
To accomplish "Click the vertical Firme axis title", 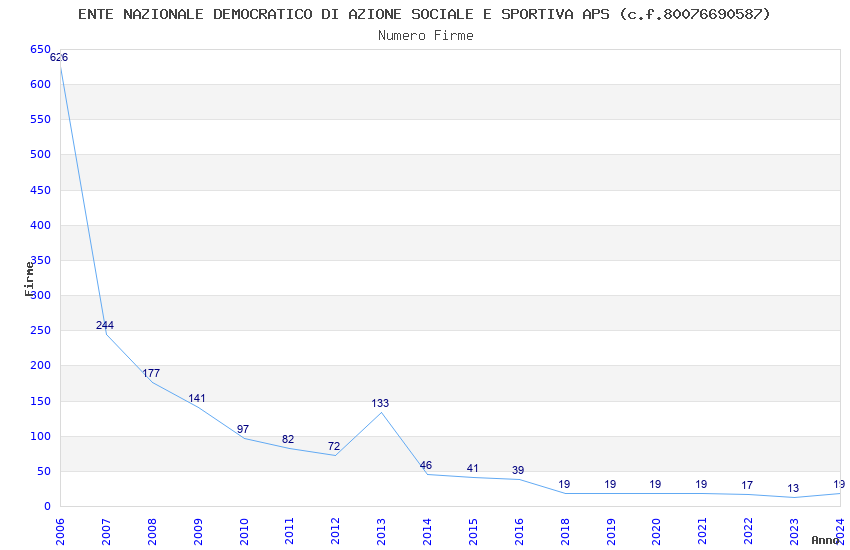I will [x=29, y=278].
